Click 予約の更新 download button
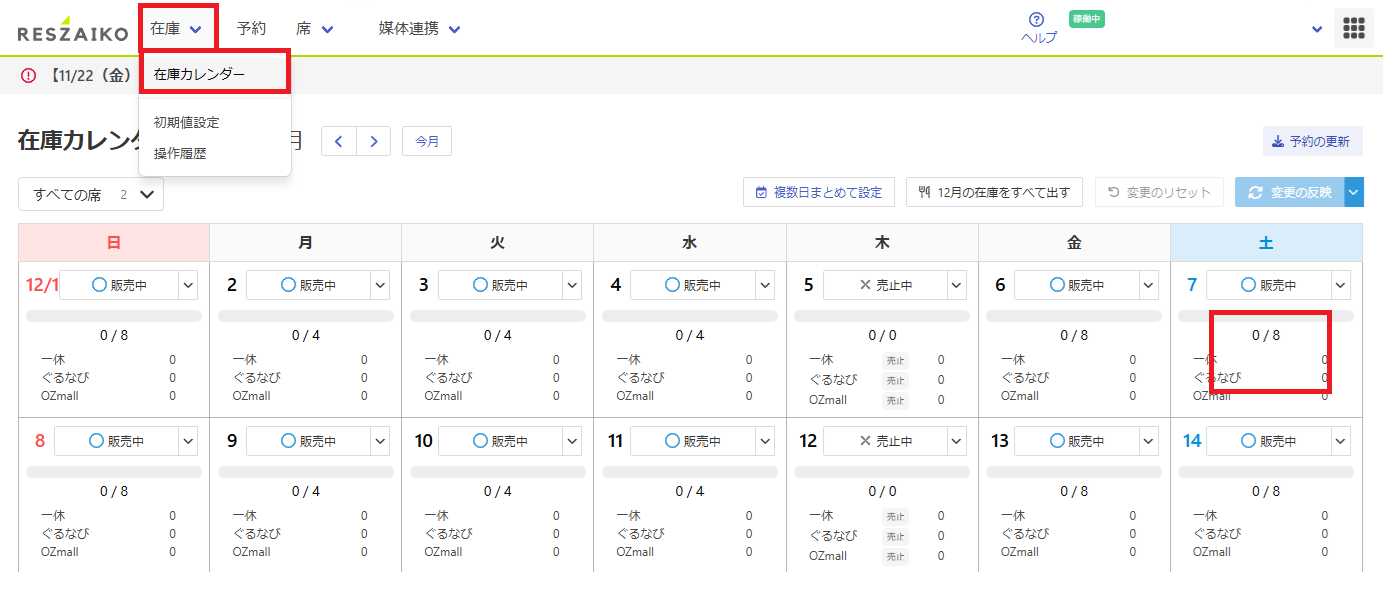 click(1312, 142)
